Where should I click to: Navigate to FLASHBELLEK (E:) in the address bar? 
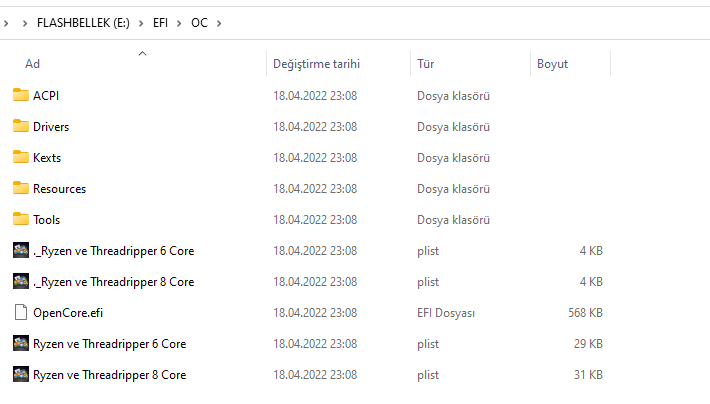click(x=83, y=22)
